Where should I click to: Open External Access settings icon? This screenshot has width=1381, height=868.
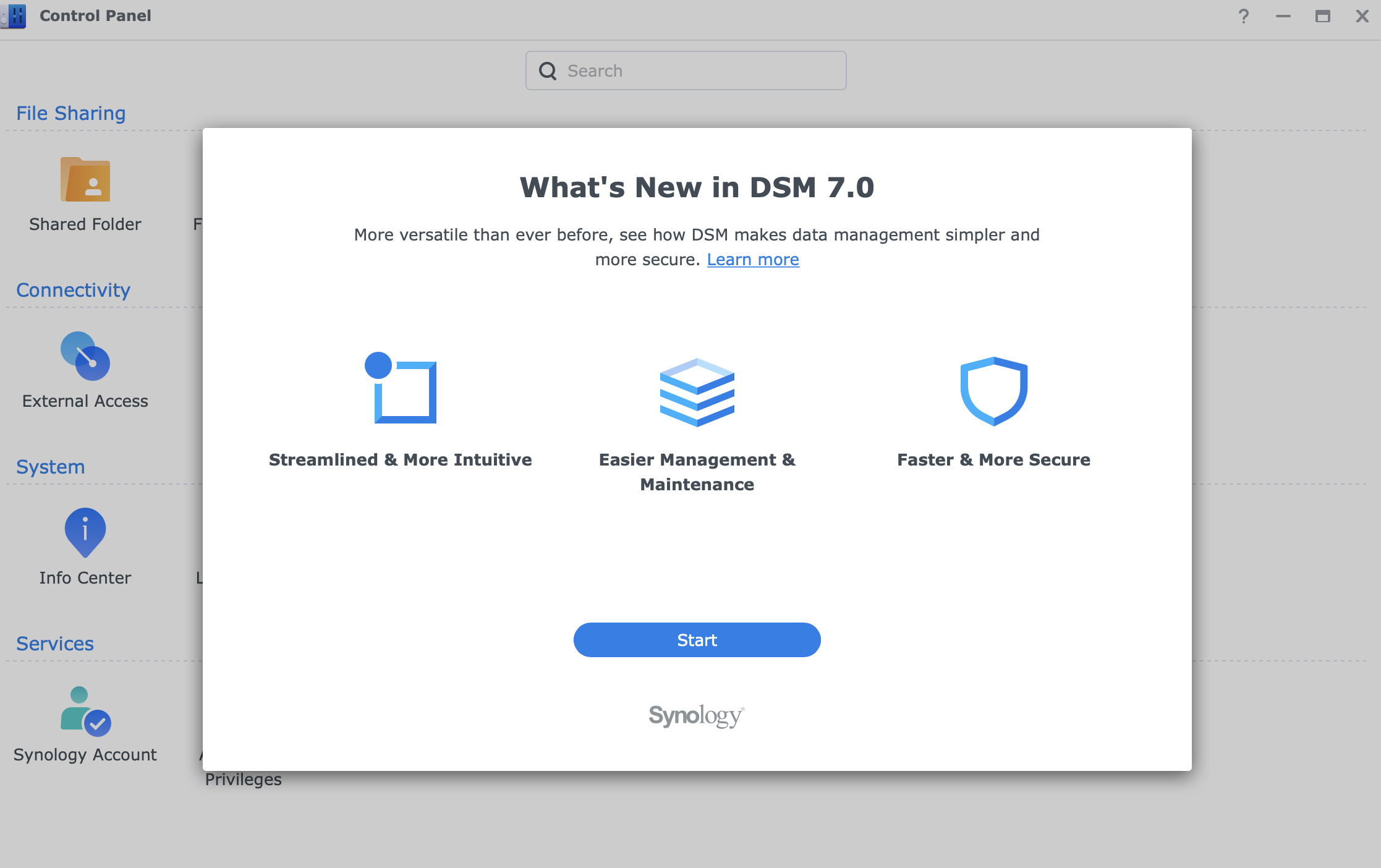point(85,356)
